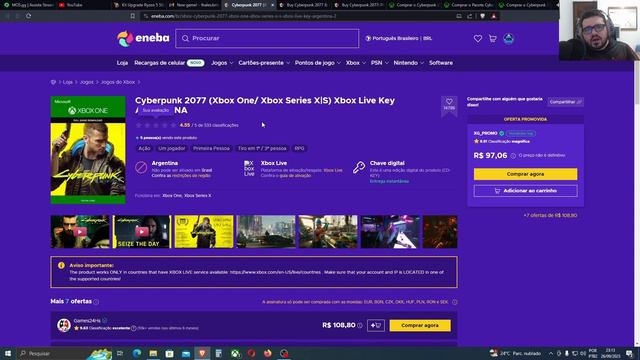Open Windows Start menu
The image size is (640, 360).
8,353
